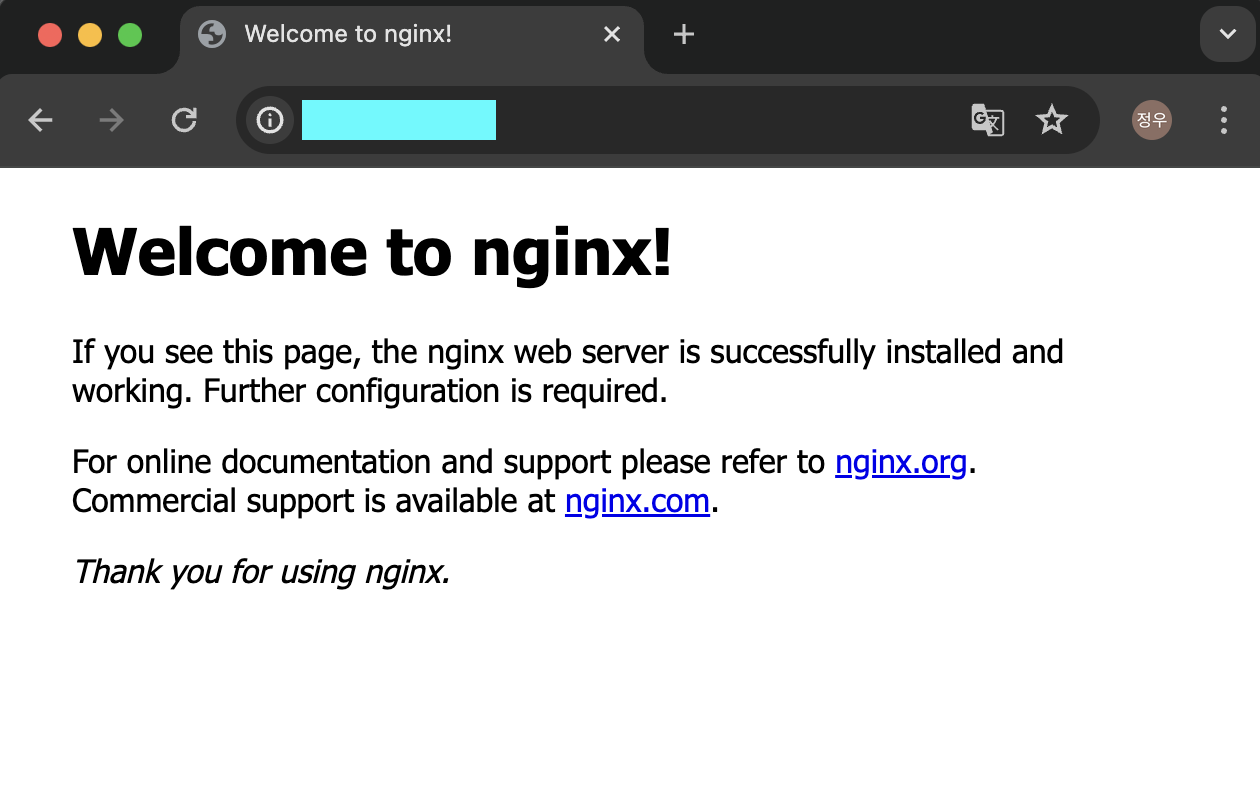Open Chrome's three-dot menu
This screenshot has width=1260, height=802.
(x=1224, y=121)
